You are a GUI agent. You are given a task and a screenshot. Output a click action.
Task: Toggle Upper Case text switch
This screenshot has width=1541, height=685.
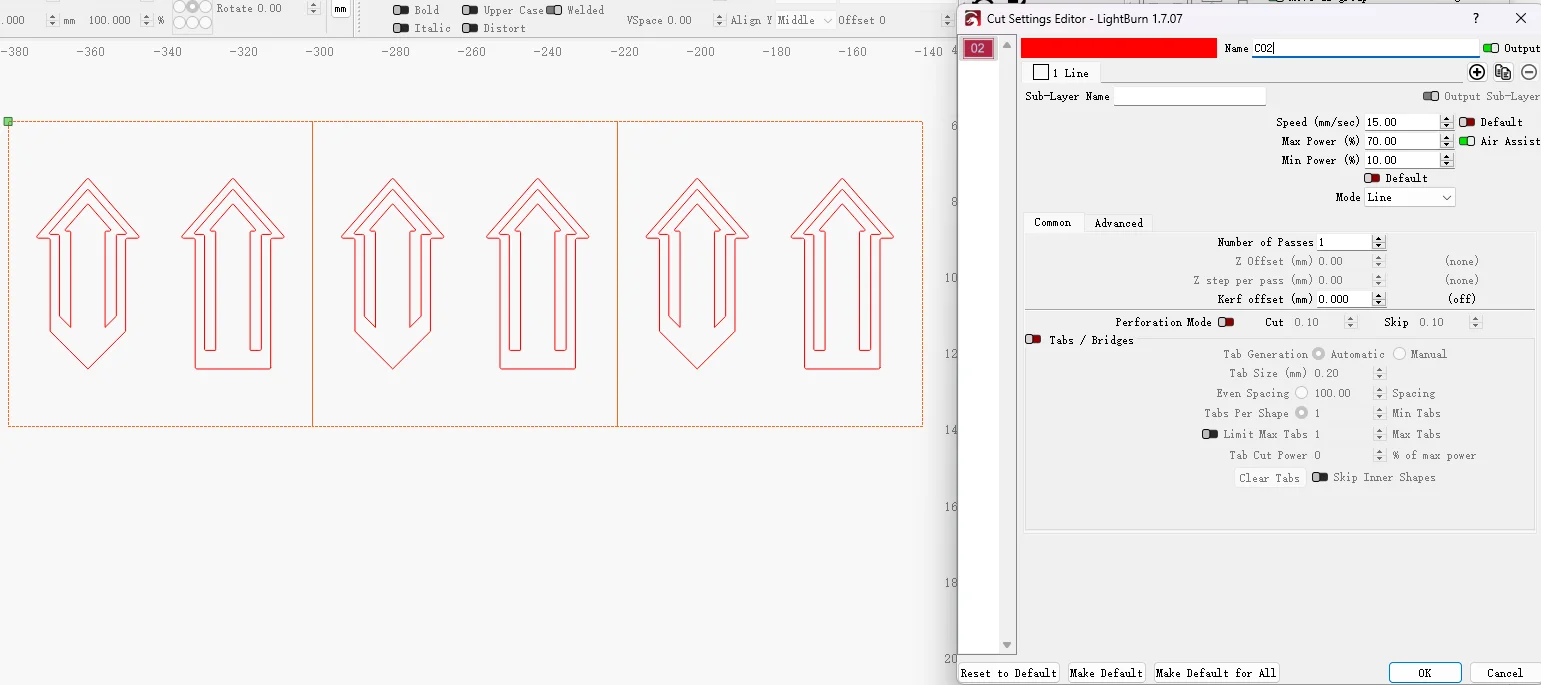point(470,10)
